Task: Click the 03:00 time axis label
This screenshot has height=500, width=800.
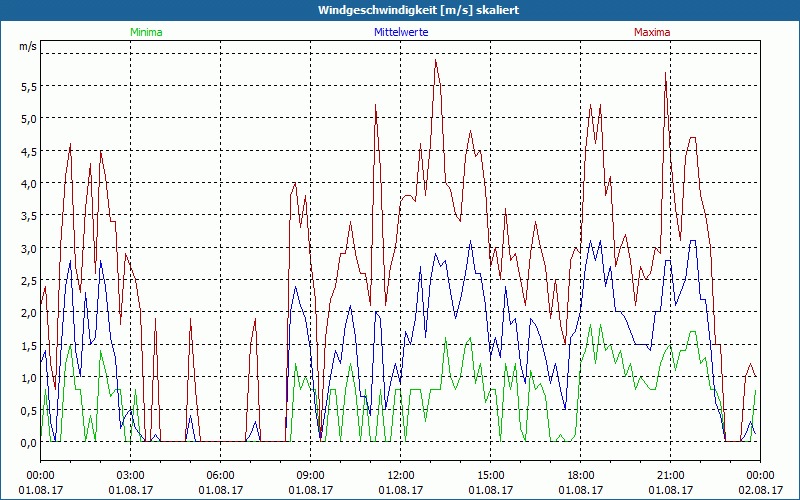Action: pyautogui.click(x=131, y=476)
